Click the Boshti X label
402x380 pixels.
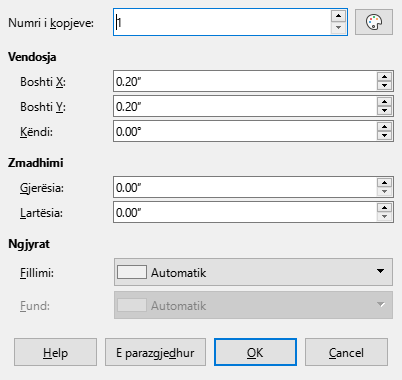point(43,82)
